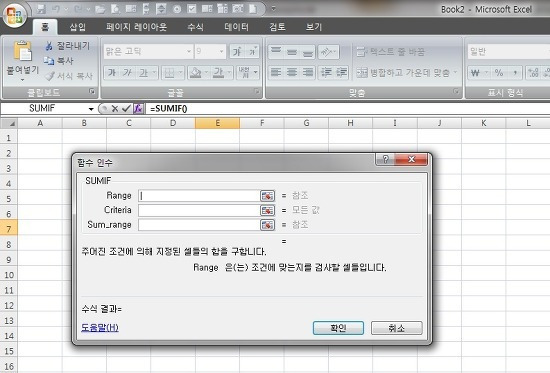Image resolution: width=550 pixels, height=373 pixels.
Task: Open the Office button menu
Action: click(x=15, y=15)
